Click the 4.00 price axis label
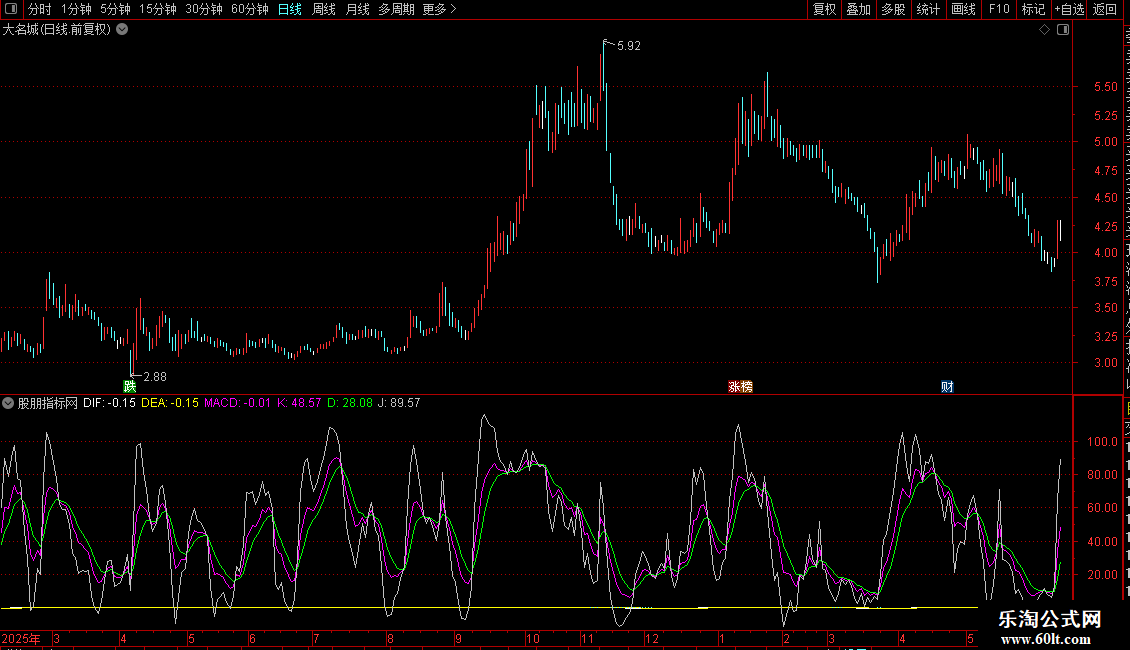The width and height of the screenshot is (1130, 650). (x=1105, y=253)
